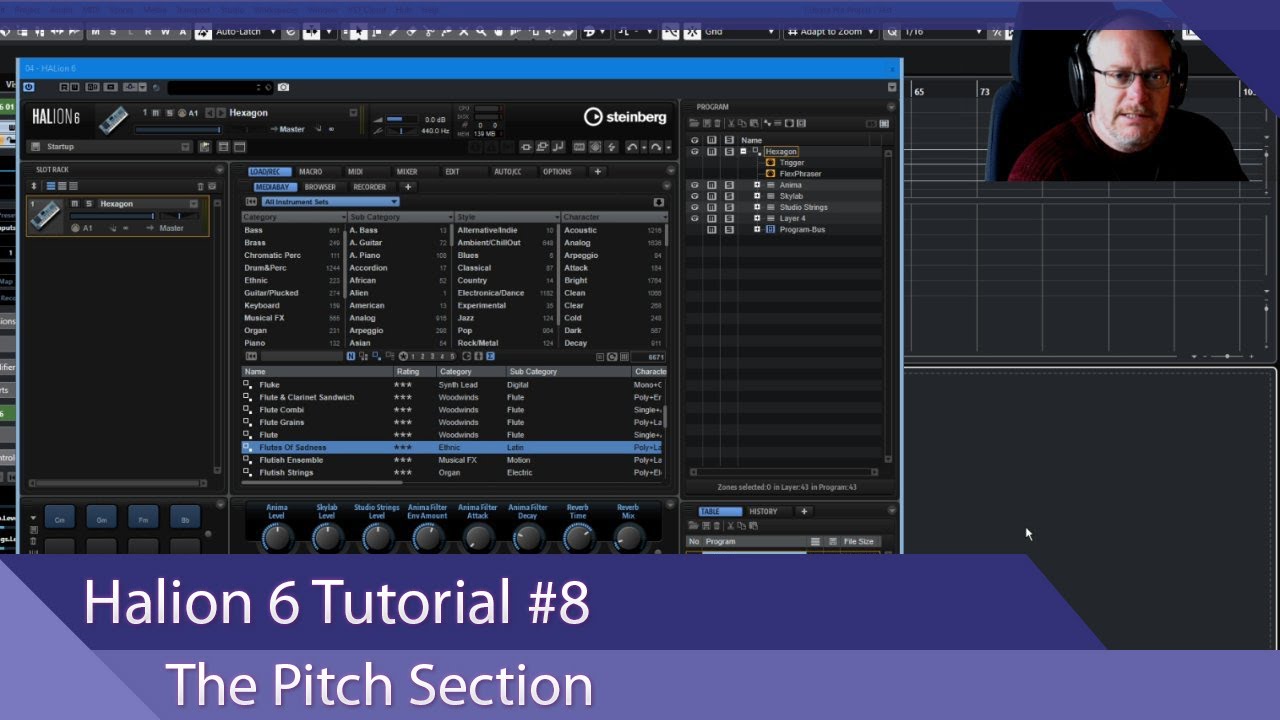Click the delete trash icon in Program toolbar
Viewport: 1280px width, 720px height.
(717, 123)
